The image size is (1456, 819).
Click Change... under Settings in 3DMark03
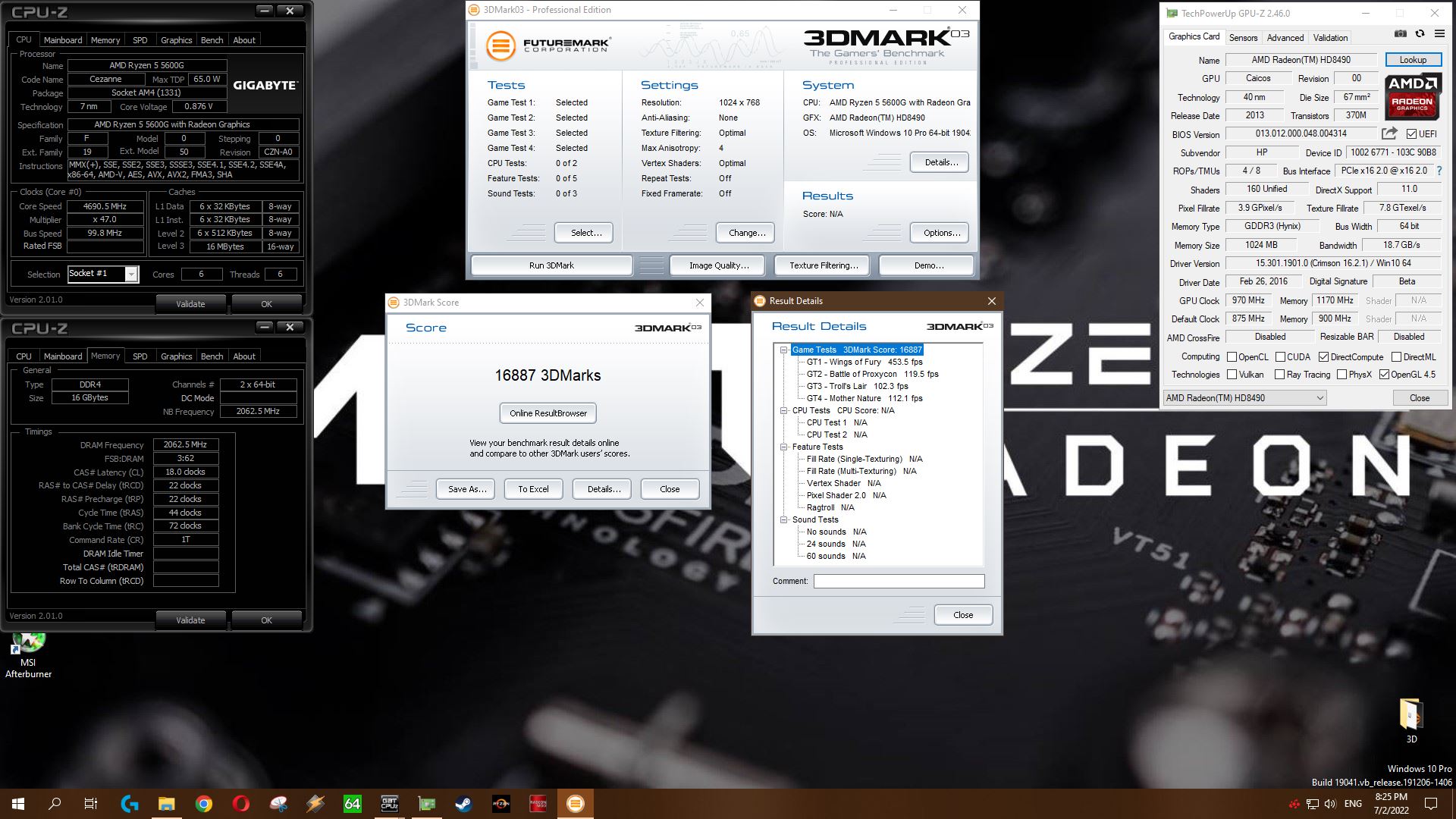pyautogui.click(x=746, y=233)
